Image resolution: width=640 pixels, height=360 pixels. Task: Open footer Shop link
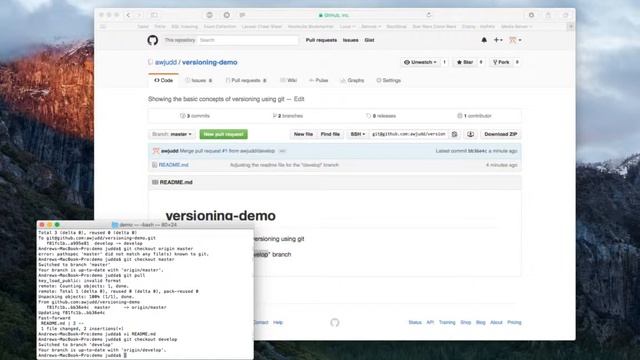(466, 322)
